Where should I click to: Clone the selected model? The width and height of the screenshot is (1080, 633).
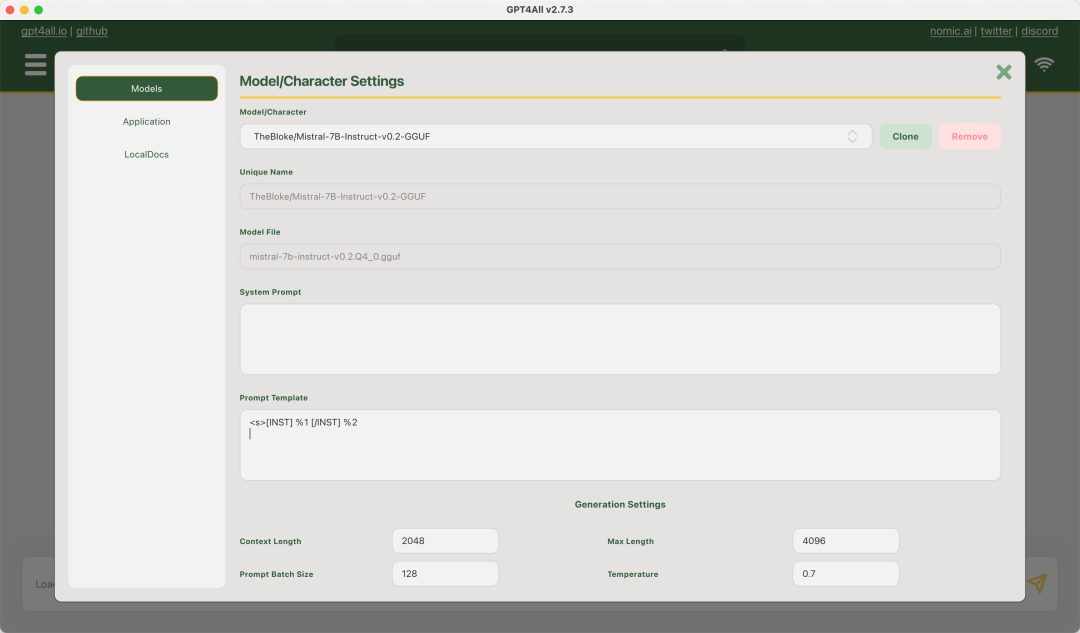905,136
